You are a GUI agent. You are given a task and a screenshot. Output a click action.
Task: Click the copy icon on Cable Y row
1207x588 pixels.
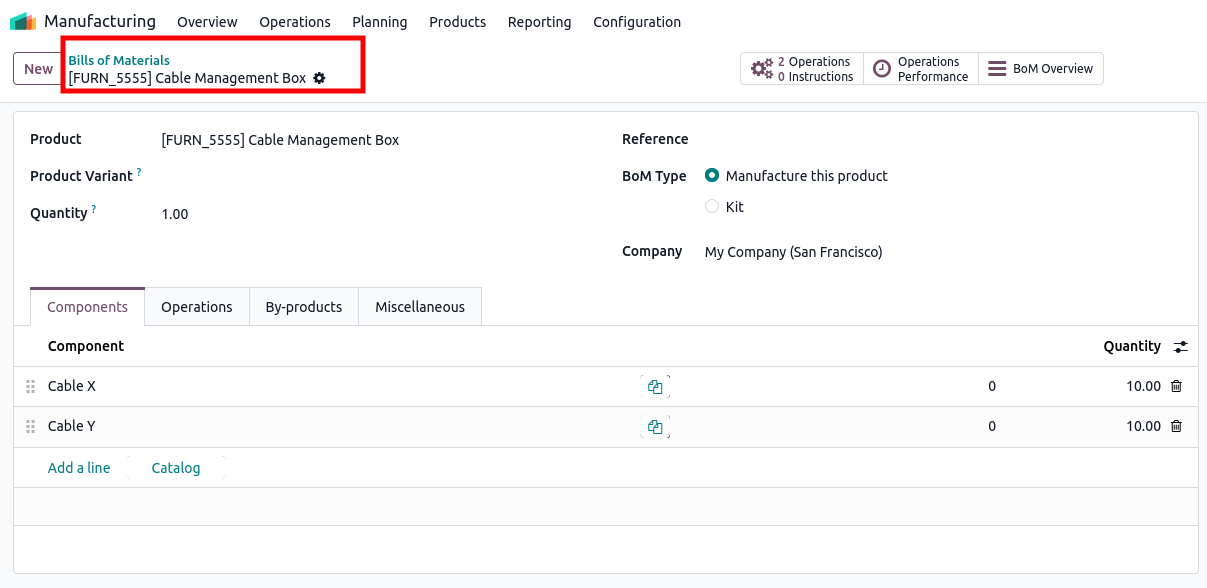655,427
